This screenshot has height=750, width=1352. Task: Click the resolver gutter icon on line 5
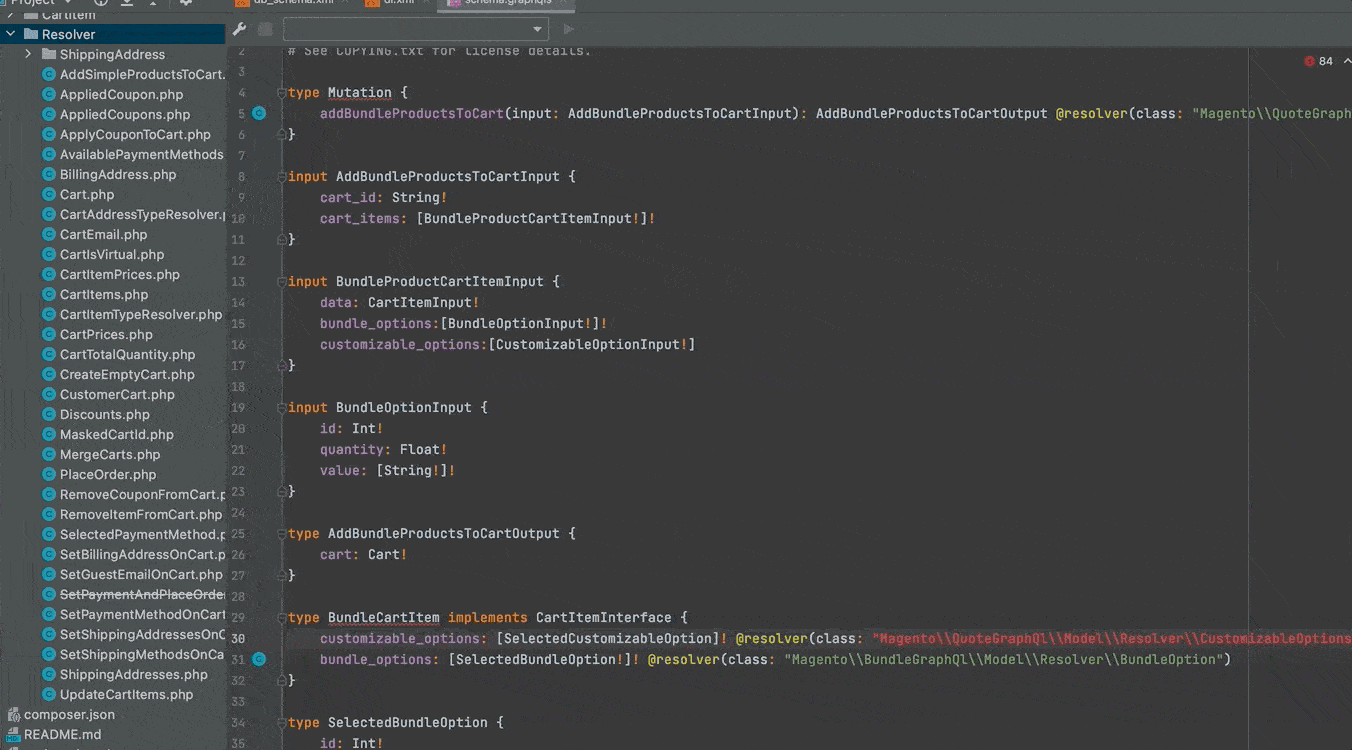(x=259, y=114)
